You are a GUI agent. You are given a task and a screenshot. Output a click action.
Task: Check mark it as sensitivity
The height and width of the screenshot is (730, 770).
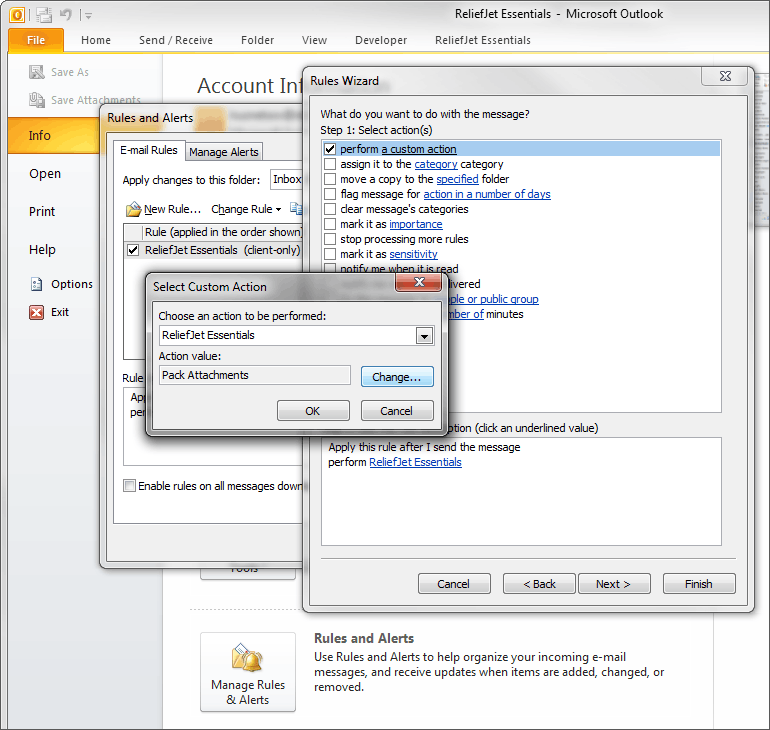click(330, 254)
